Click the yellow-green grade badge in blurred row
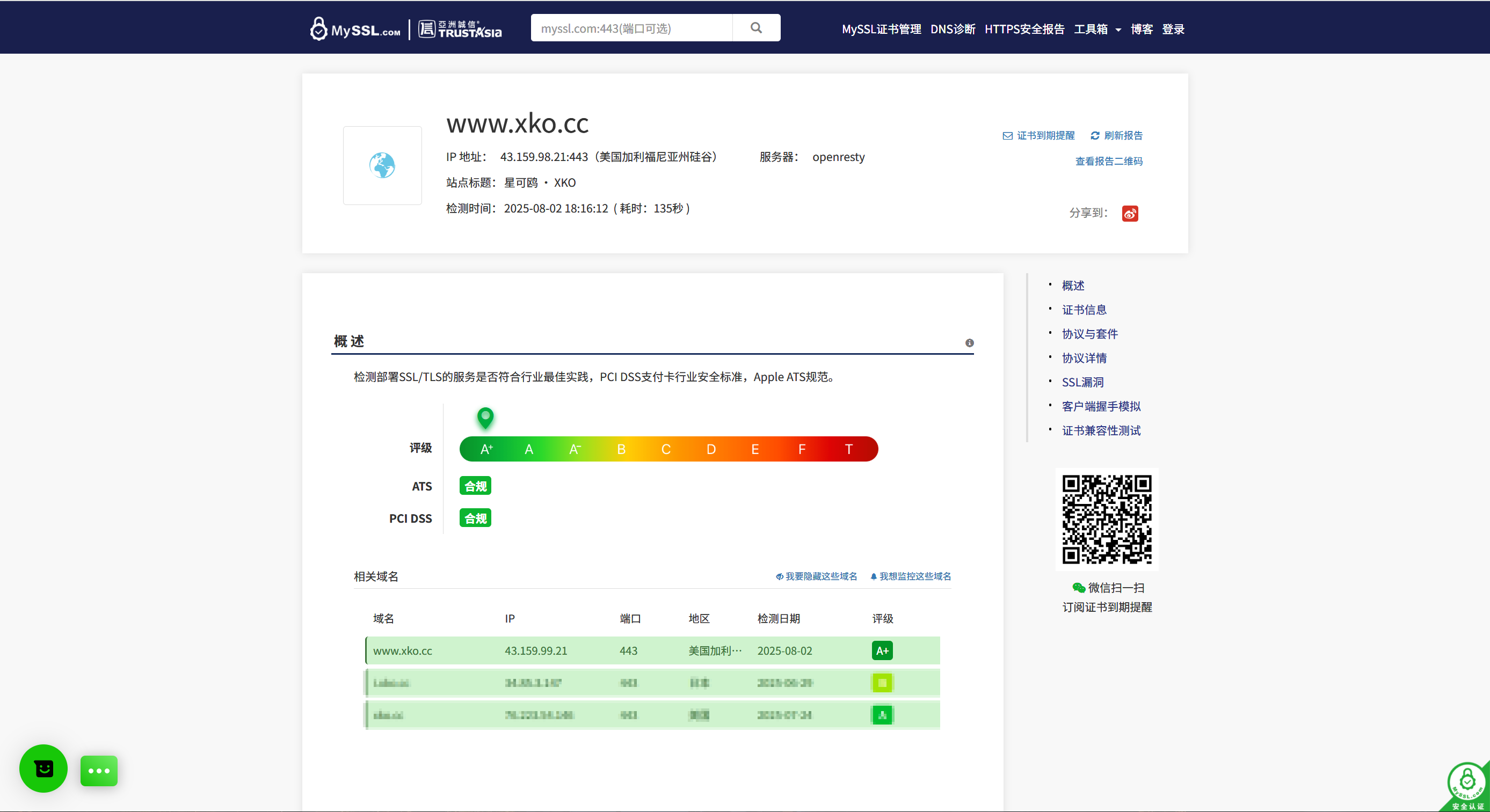1490x812 pixels. (882, 683)
